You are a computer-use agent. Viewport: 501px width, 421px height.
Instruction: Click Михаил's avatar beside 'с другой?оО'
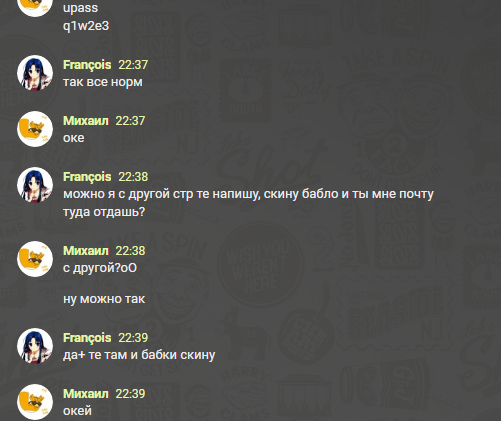35,259
